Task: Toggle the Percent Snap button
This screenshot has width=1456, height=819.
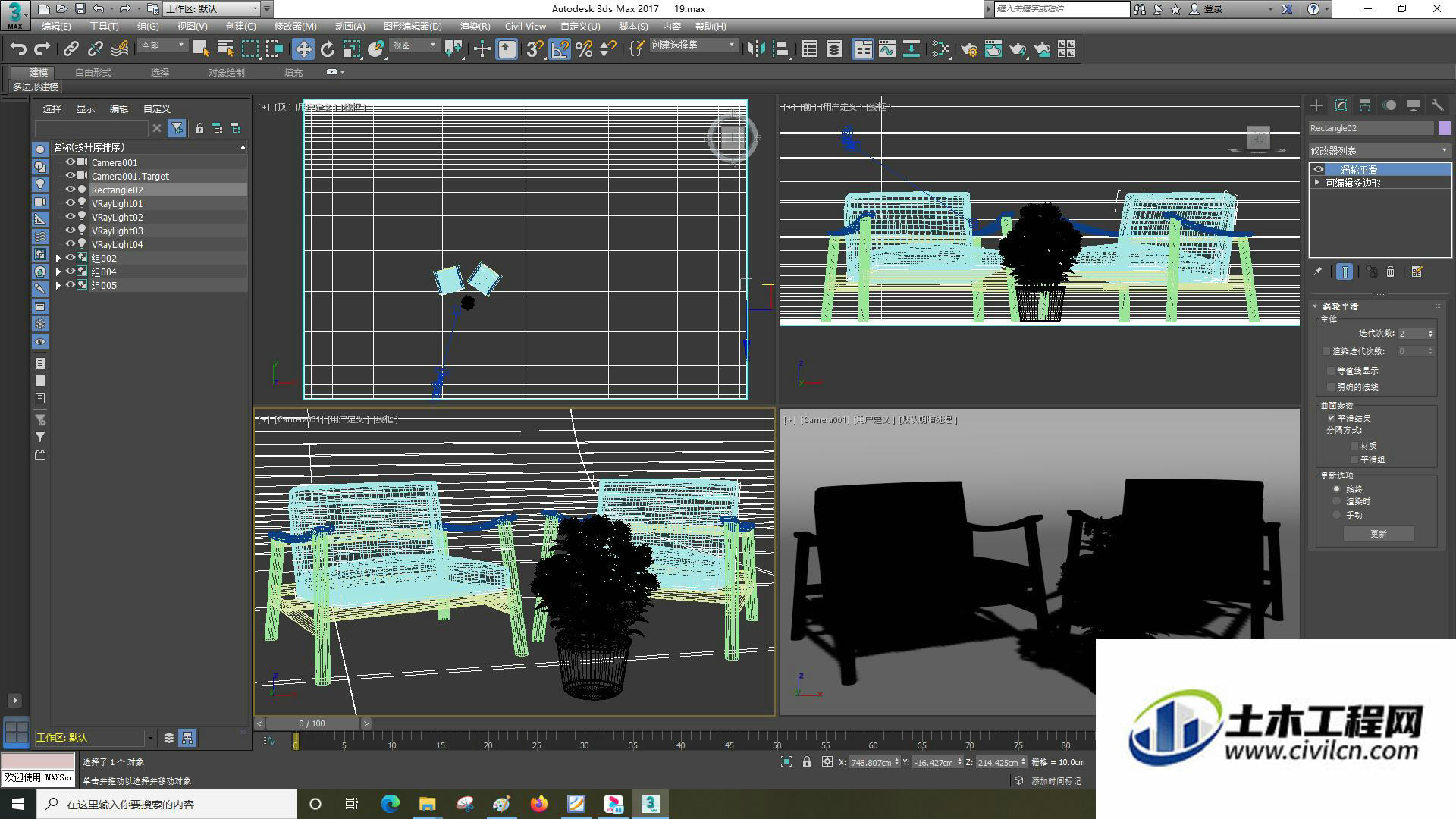Action: tap(584, 49)
